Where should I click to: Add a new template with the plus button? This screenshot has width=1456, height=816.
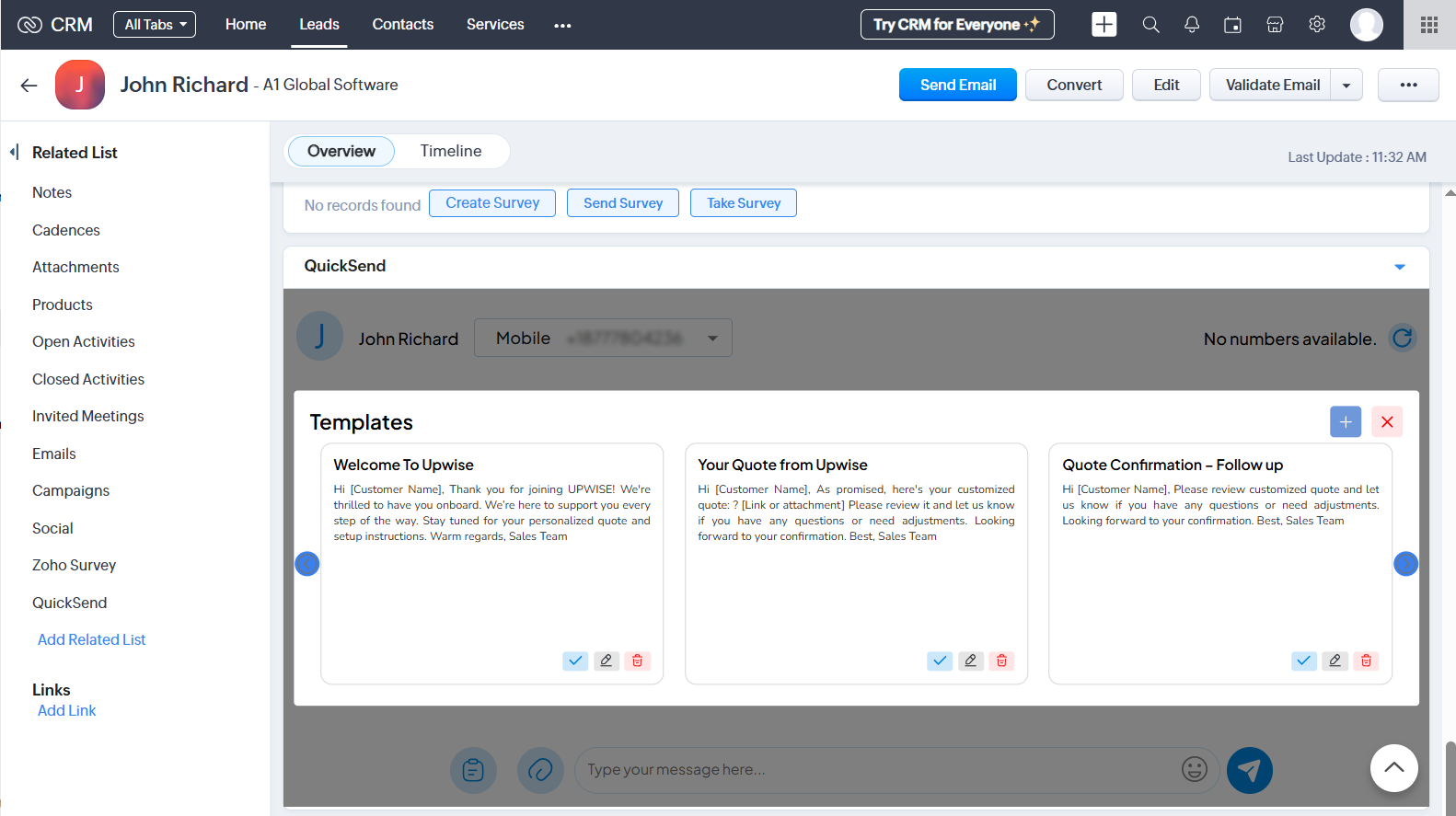[x=1346, y=421]
